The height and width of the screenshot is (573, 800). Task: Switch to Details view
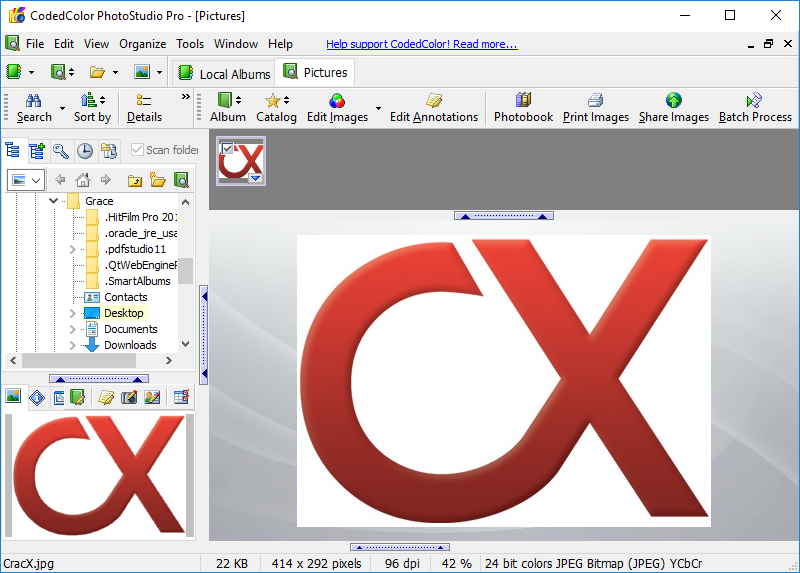pos(144,108)
